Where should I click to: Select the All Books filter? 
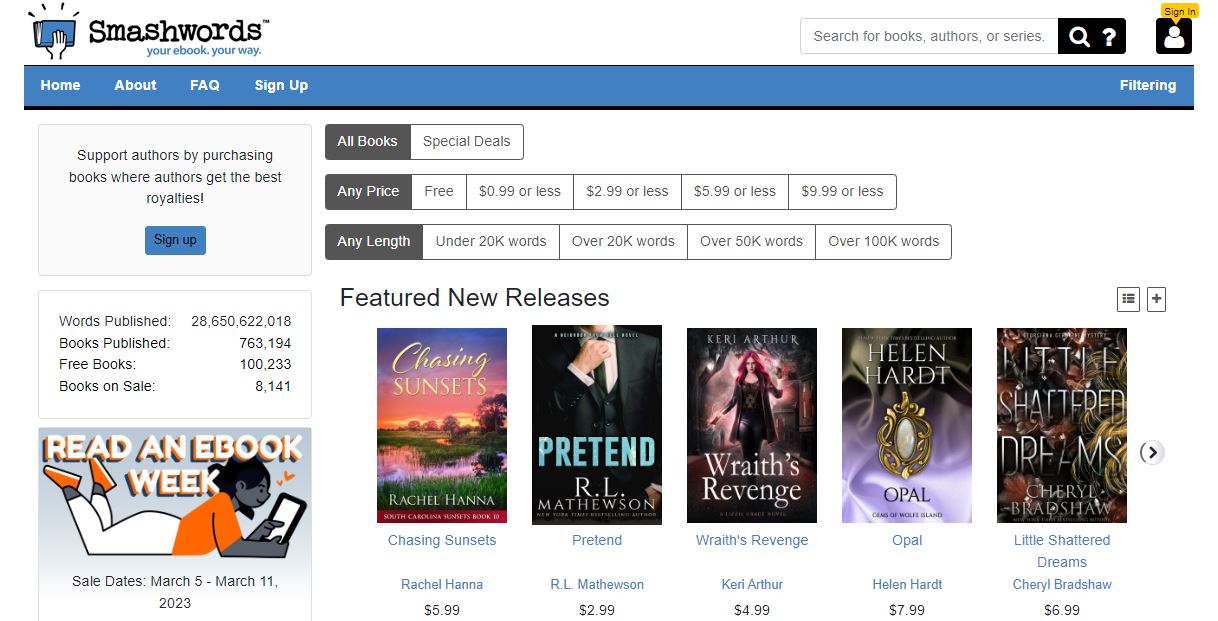[x=367, y=142]
